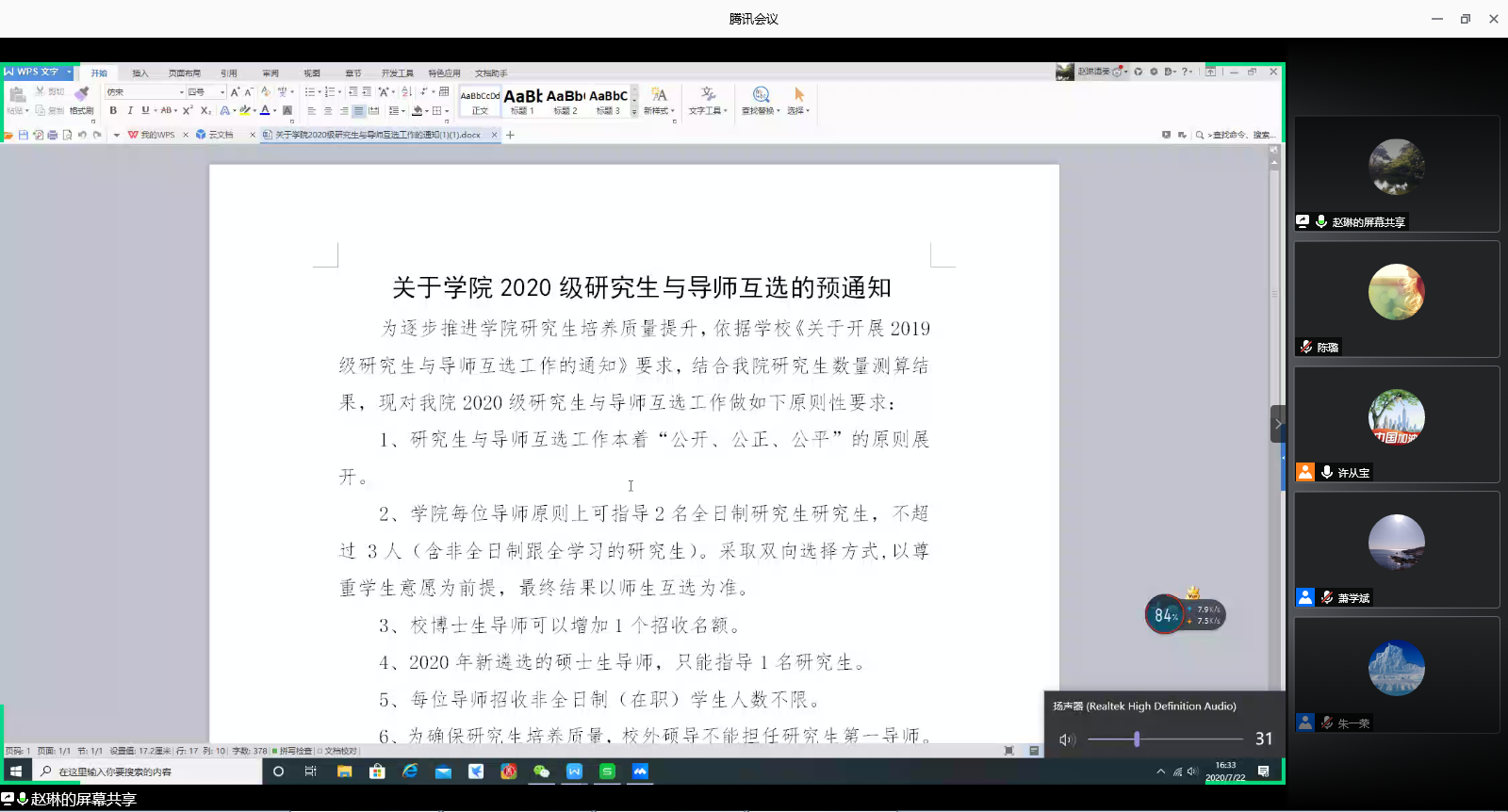The width and height of the screenshot is (1508, 812).
Task: Click the font color A swatch
Action: (265, 110)
